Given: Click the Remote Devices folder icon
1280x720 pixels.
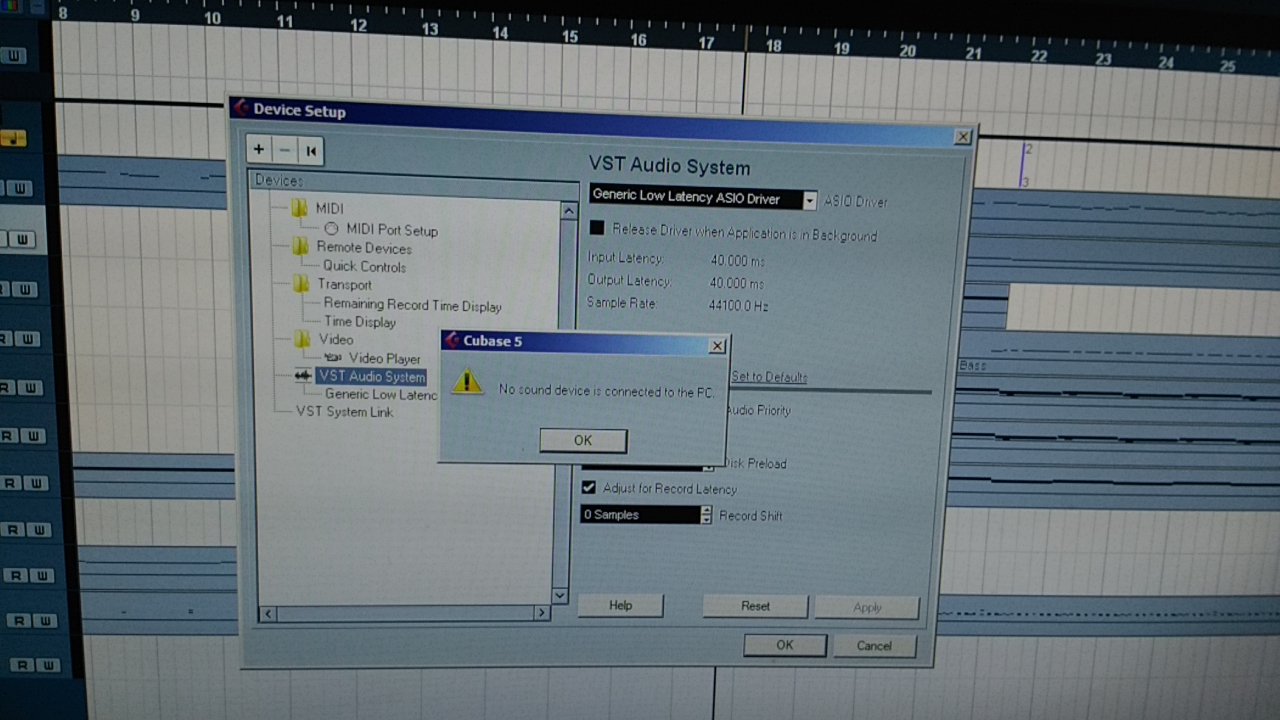Looking at the screenshot, I should coord(300,246).
